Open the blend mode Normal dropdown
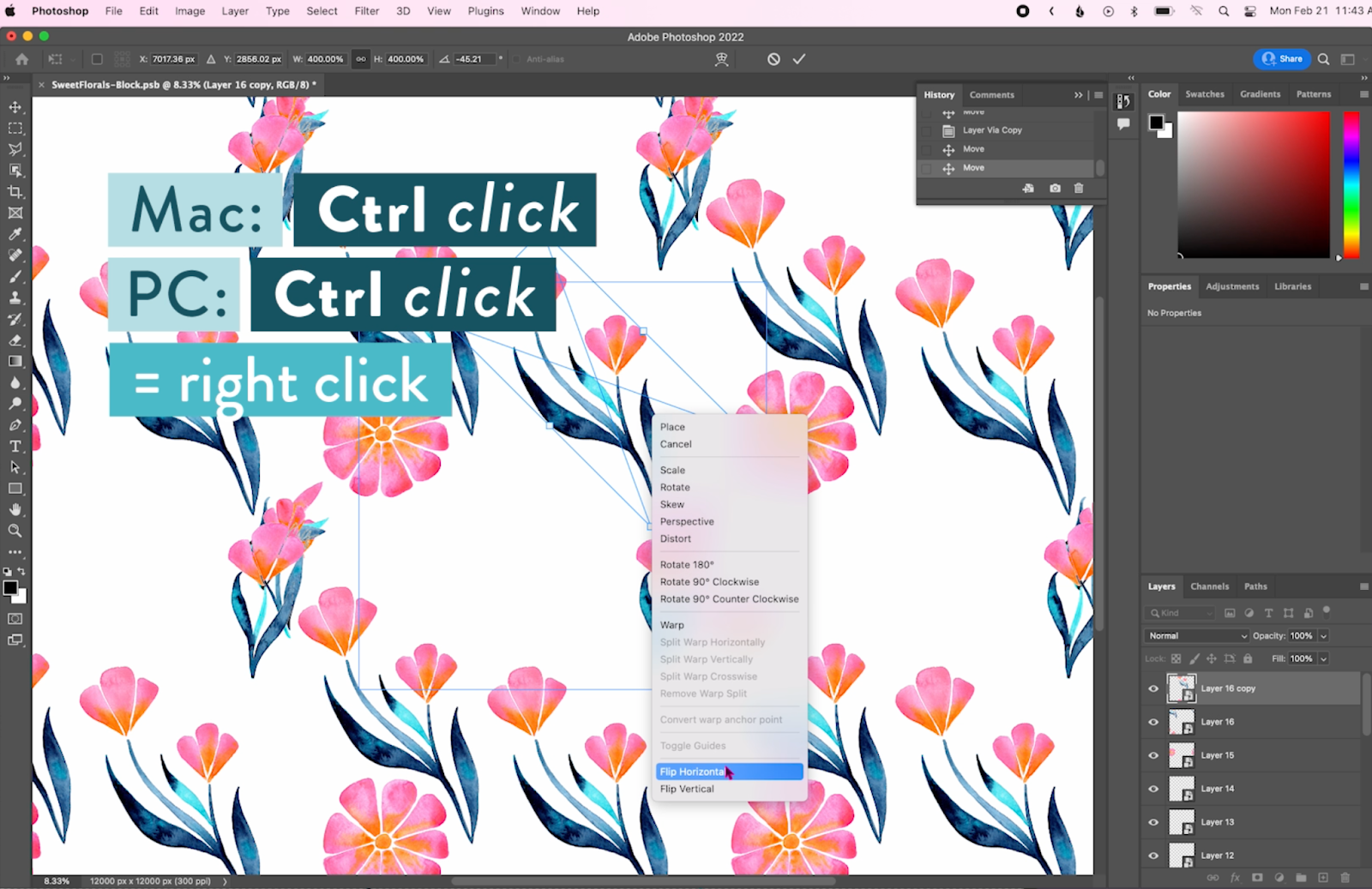Image resolution: width=1372 pixels, height=889 pixels. pos(1195,635)
